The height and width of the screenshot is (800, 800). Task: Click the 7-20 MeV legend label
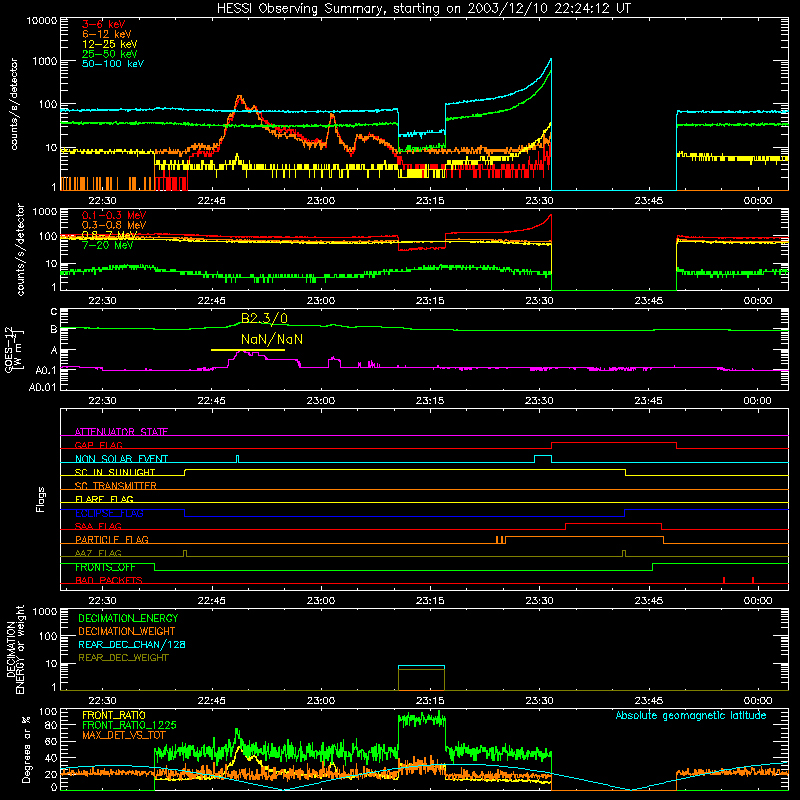(108, 245)
